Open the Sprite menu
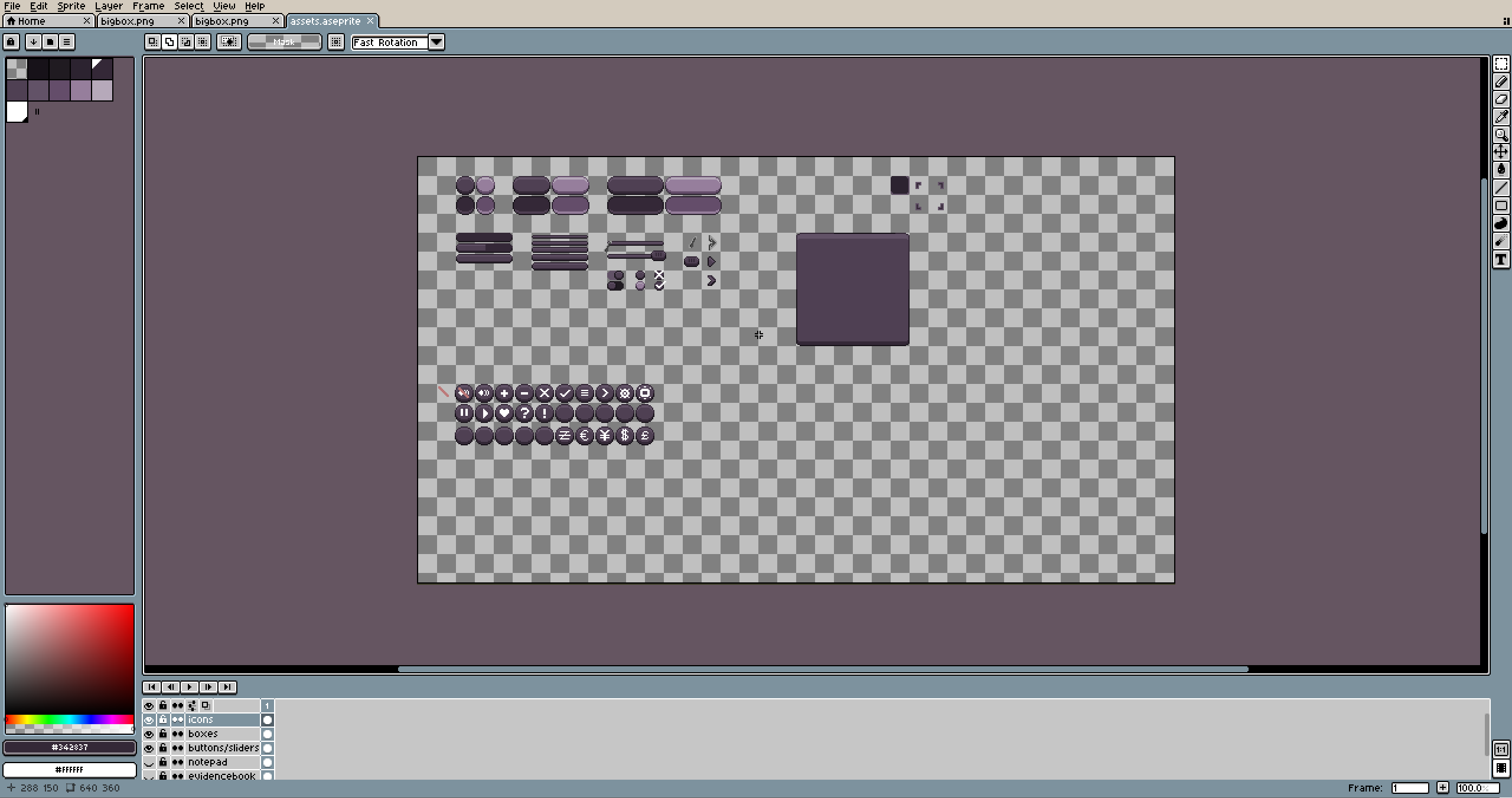 click(71, 6)
